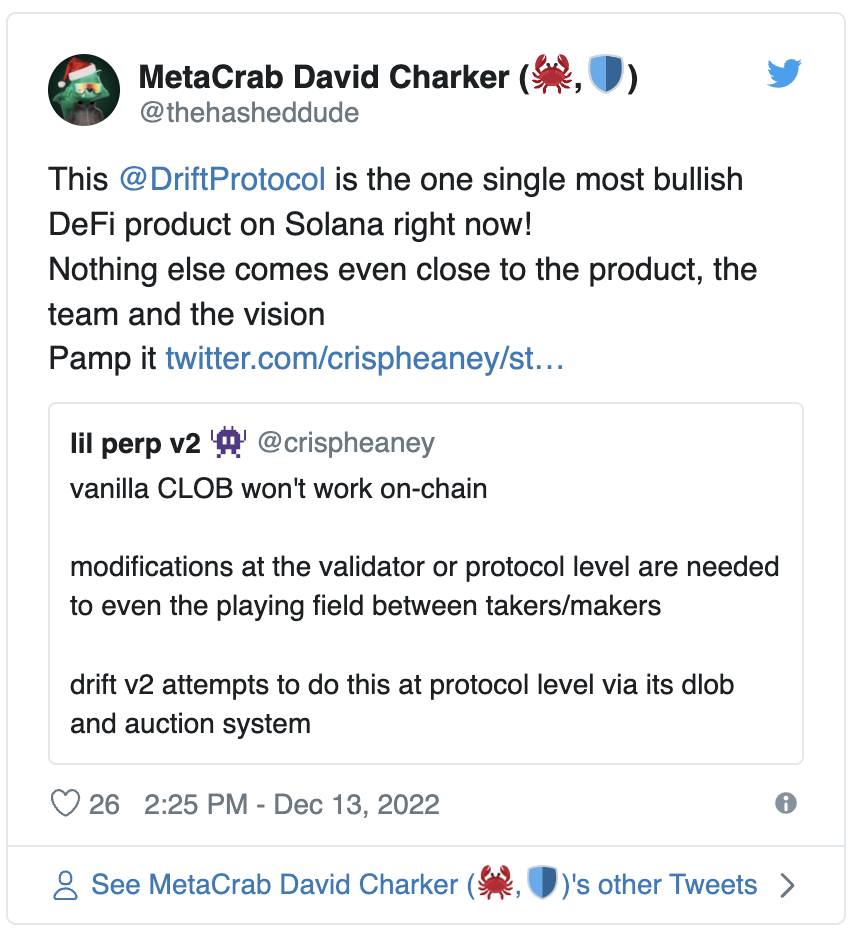The width and height of the screenshot is (852, 934).
Task: Click the space invader emoji in quoted tweet
Action: click(229, 442)
